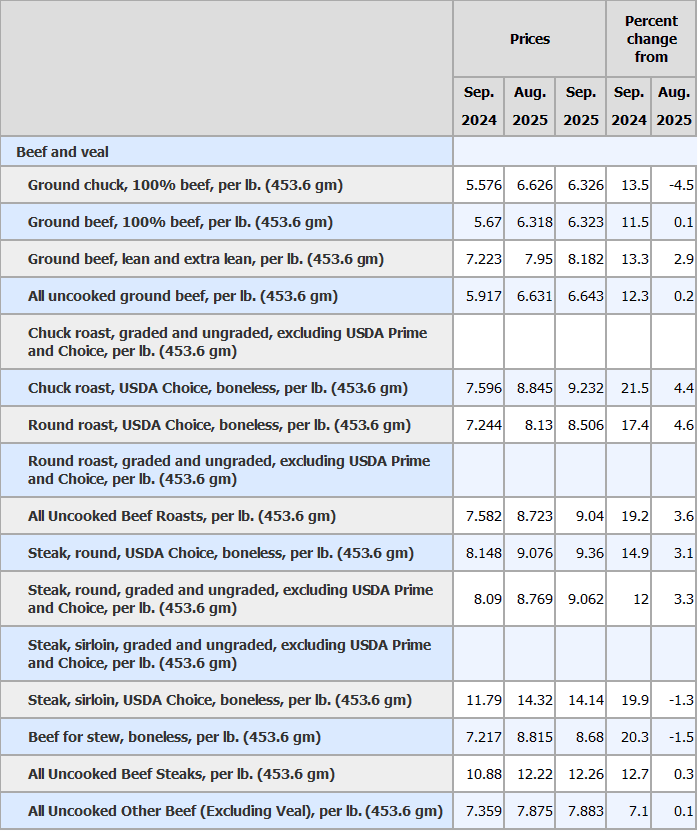
Task: Click the Round roast USDA Choice row label
Action: 220,425
